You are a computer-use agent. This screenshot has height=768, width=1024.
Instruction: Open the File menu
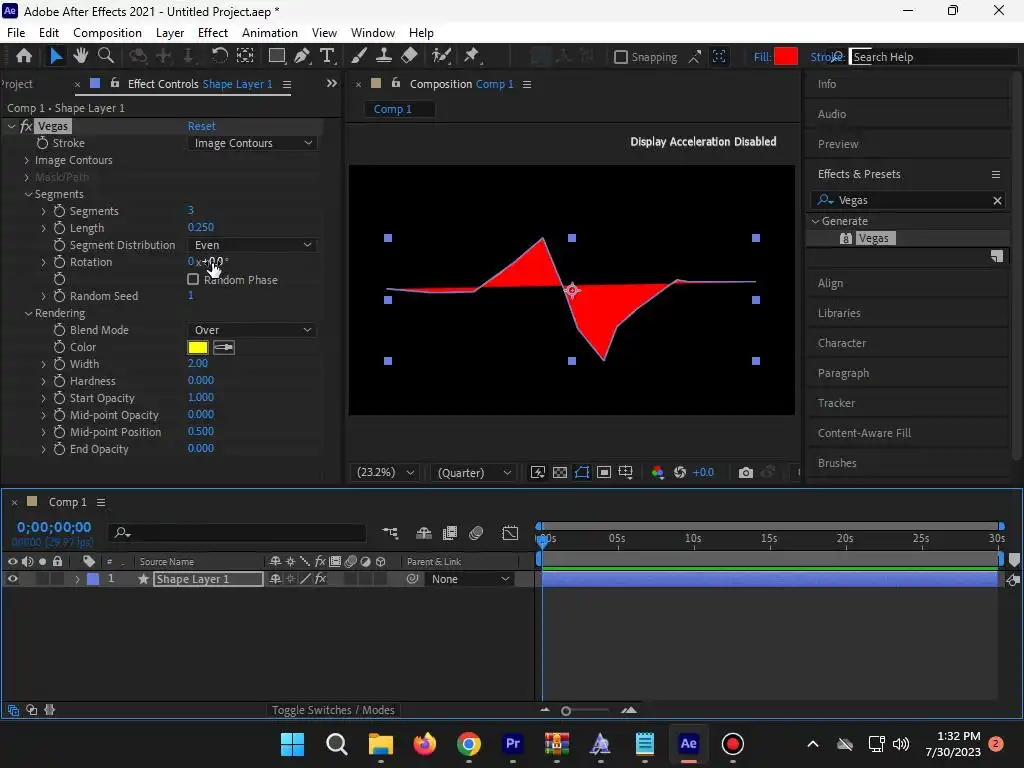coord(16,33)
